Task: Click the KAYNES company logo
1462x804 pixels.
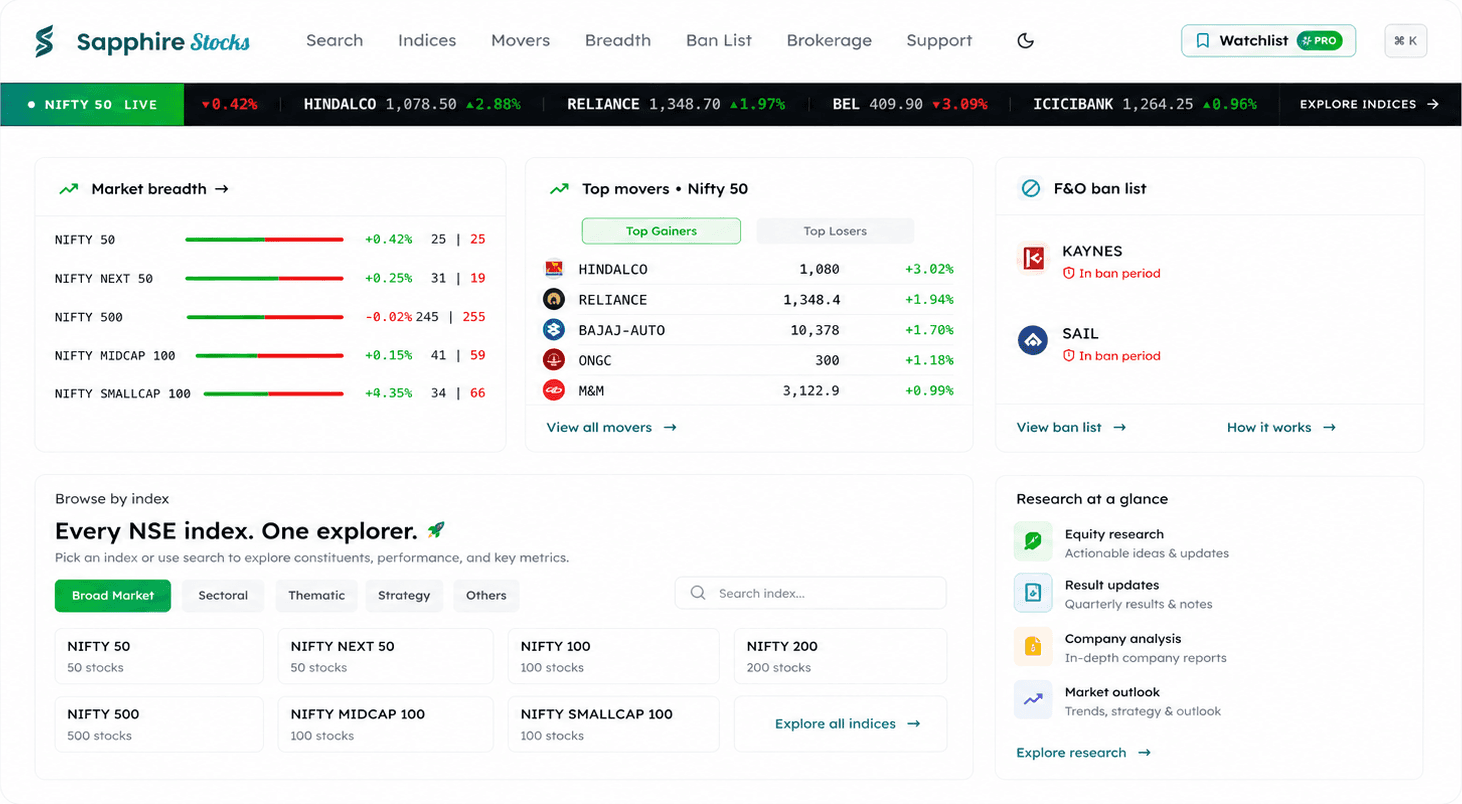Action: coord(1032,258)
